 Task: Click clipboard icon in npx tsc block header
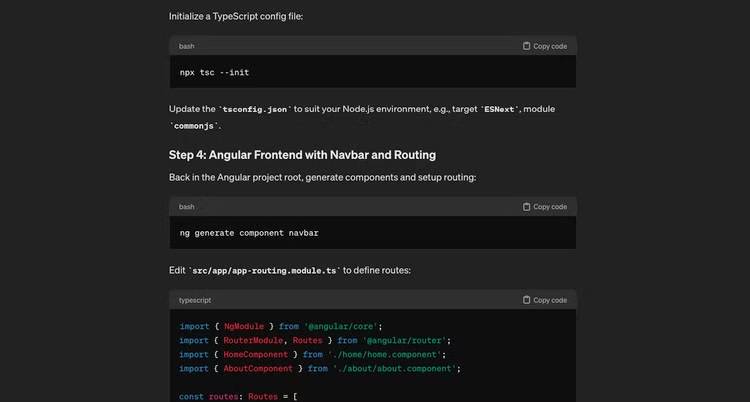(527, 46)
